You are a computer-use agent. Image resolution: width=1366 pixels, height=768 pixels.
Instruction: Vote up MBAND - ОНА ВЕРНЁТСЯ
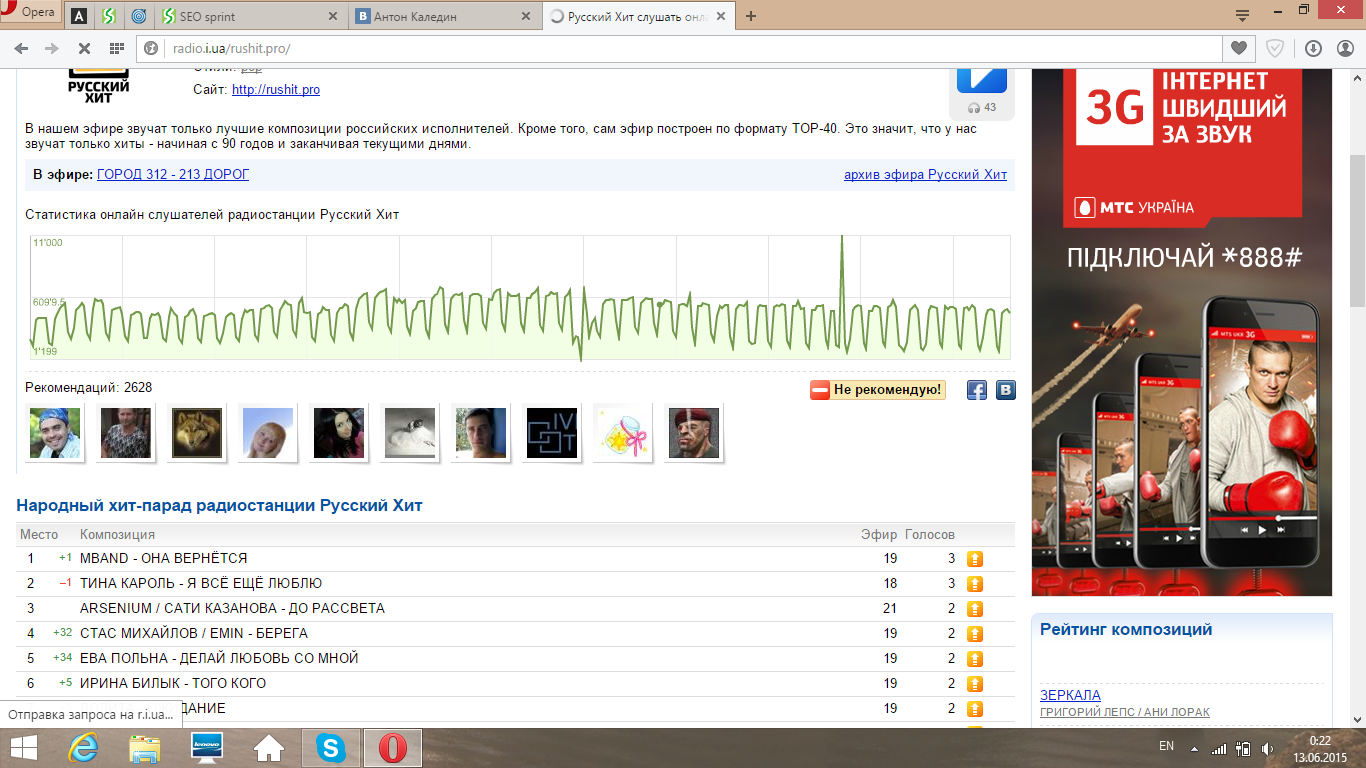pyautogui.click(x=975, y=559)
